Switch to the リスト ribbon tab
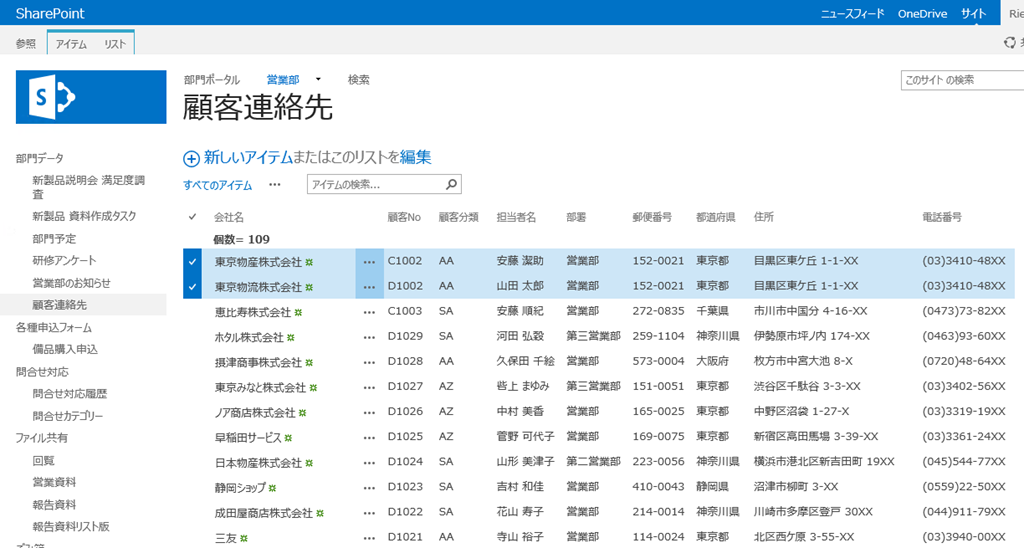Screen dimensions: 1024x548 [115, 44]
